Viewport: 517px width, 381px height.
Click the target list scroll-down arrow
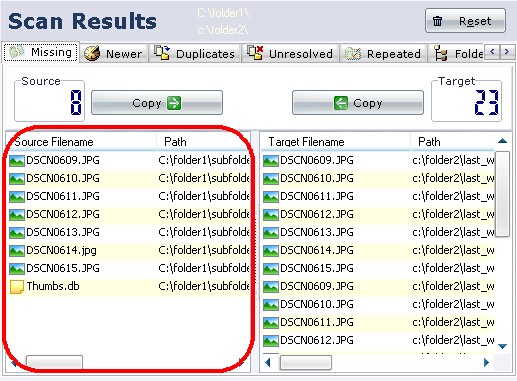click(x=502, y=346)
